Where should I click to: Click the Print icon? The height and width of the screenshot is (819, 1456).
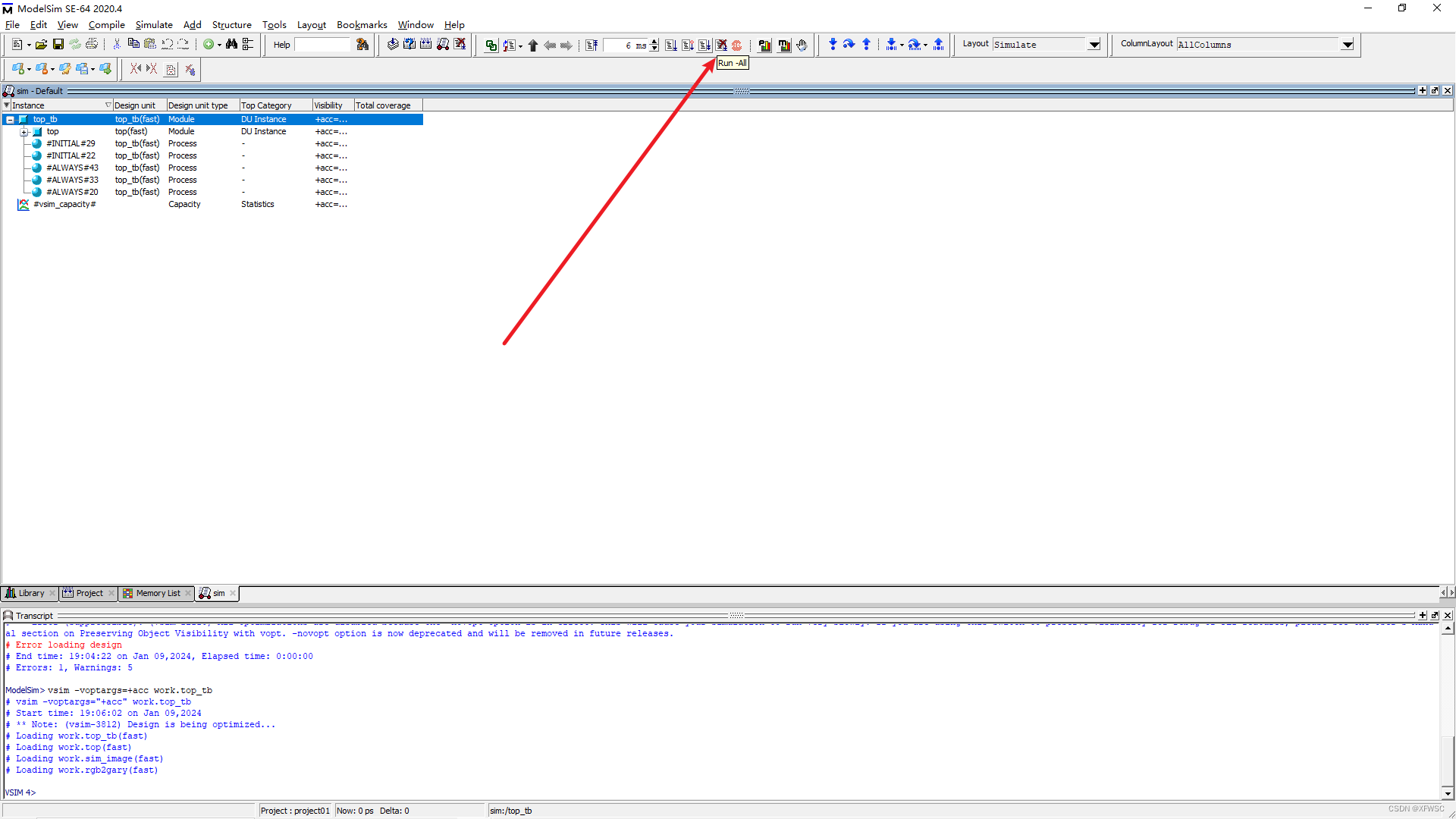coord(93,44)
